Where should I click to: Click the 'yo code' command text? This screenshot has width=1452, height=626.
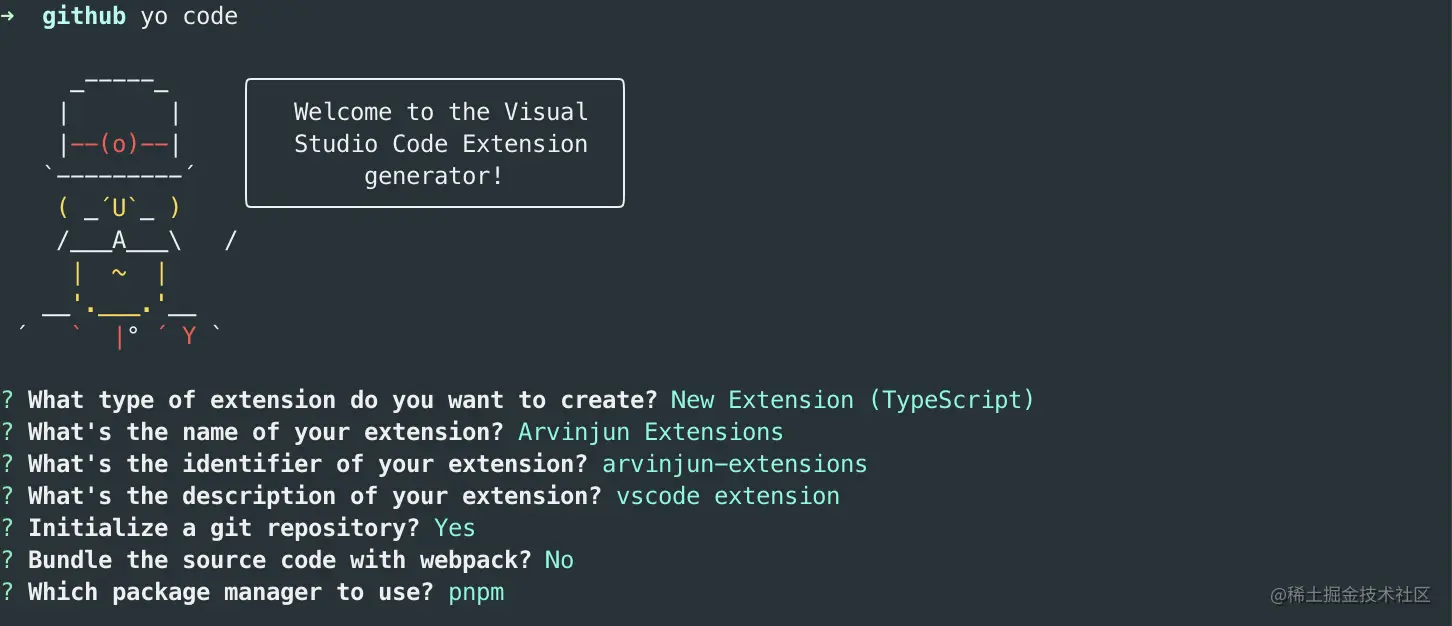189,17
